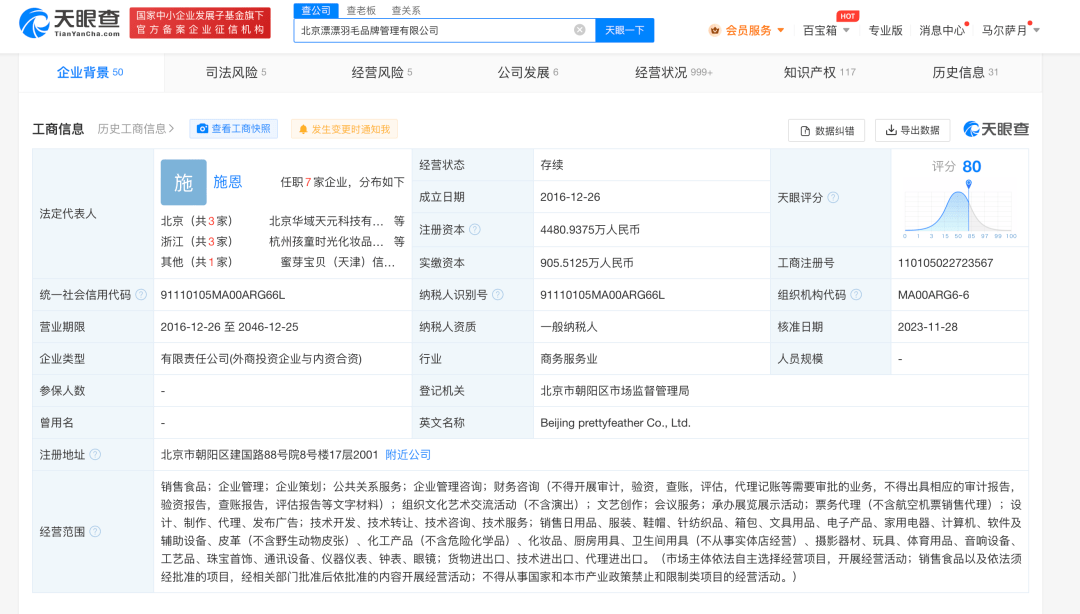1080x614 pixels.
Task: Click the paid-in capital 905.5125万人民币
Action: (587, 263)
